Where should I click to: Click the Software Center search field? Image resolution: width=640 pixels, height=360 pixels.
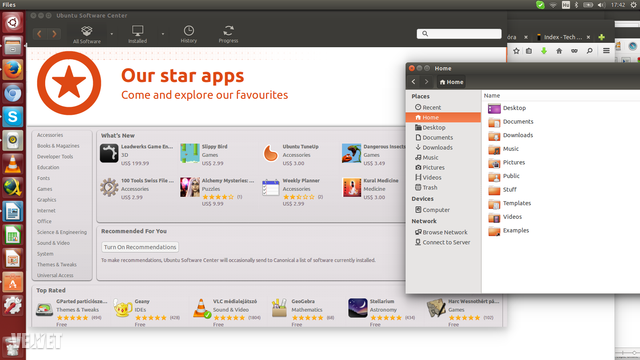click(459, 33)
